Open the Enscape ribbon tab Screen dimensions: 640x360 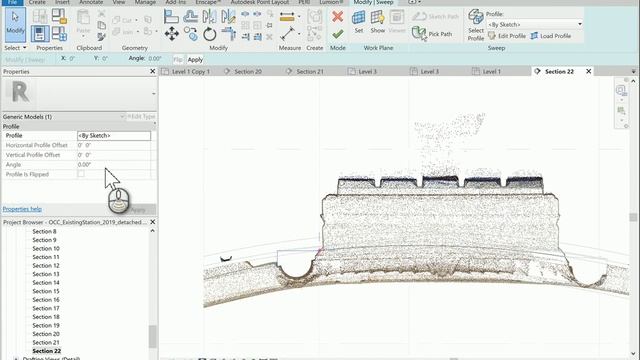[208, 2]
